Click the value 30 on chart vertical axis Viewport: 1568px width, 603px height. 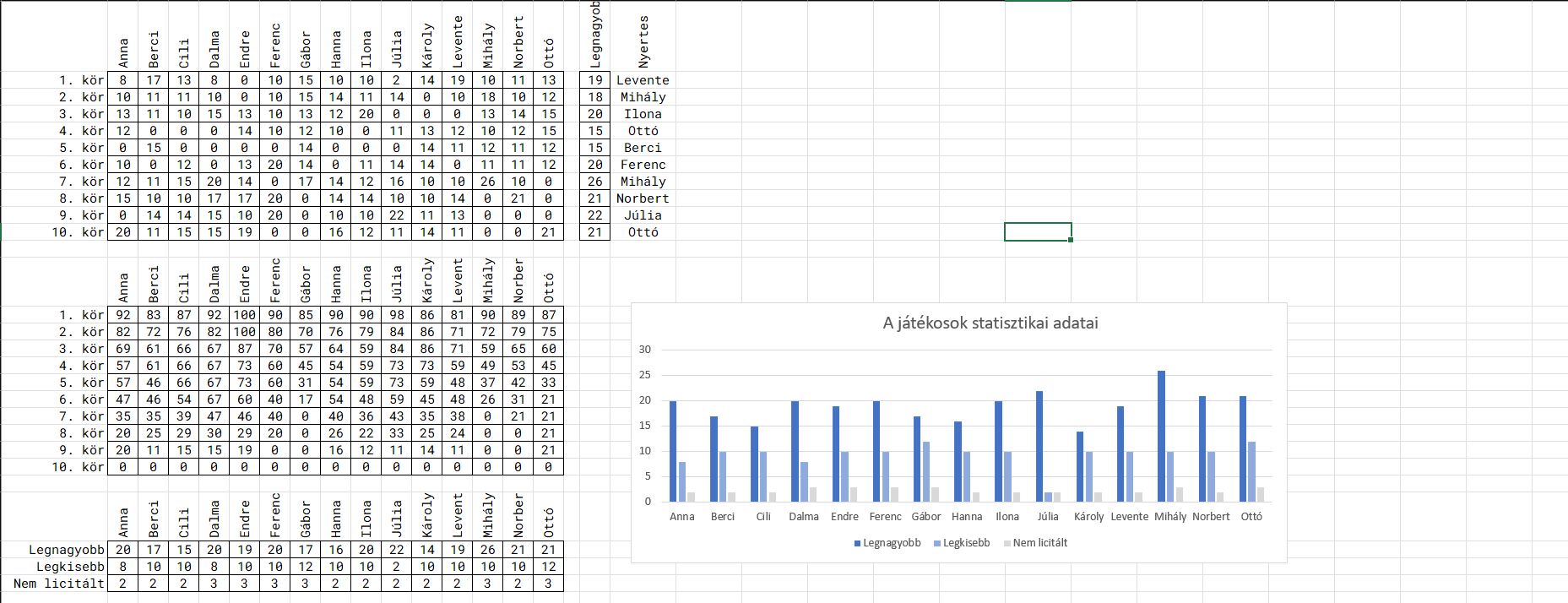coord(645,350)
